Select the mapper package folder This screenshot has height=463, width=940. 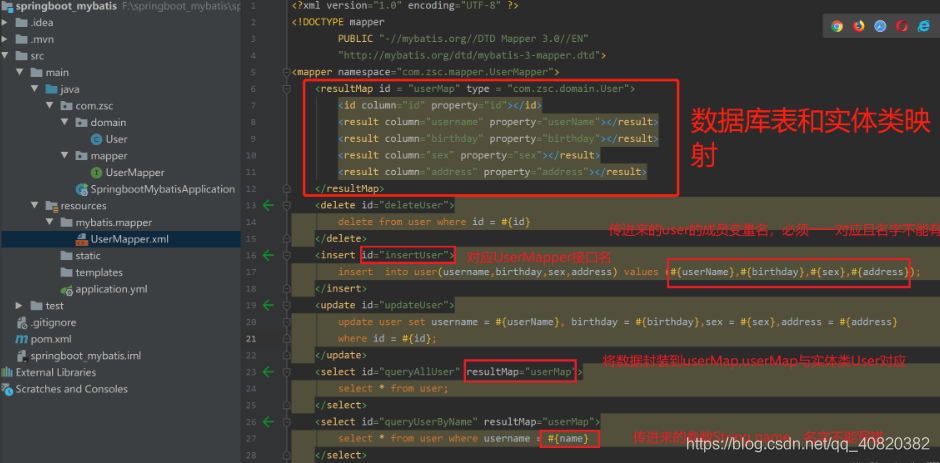[109, 156]
